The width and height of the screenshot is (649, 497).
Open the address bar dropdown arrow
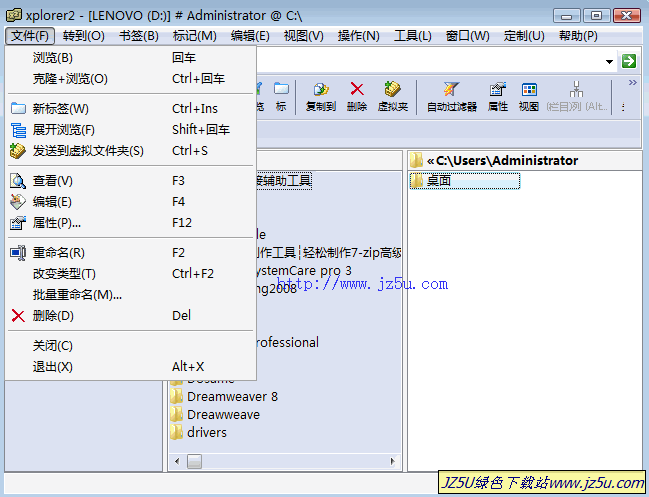coord(609,62)
